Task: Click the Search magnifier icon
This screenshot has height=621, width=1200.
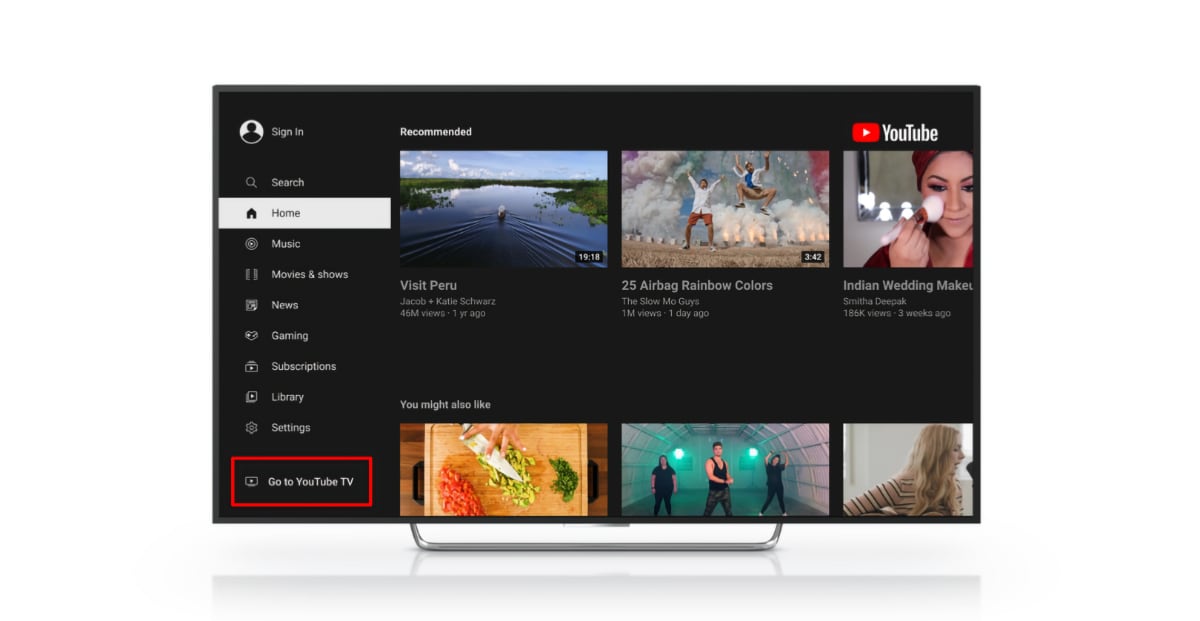Action: click(x=251, y=183)
